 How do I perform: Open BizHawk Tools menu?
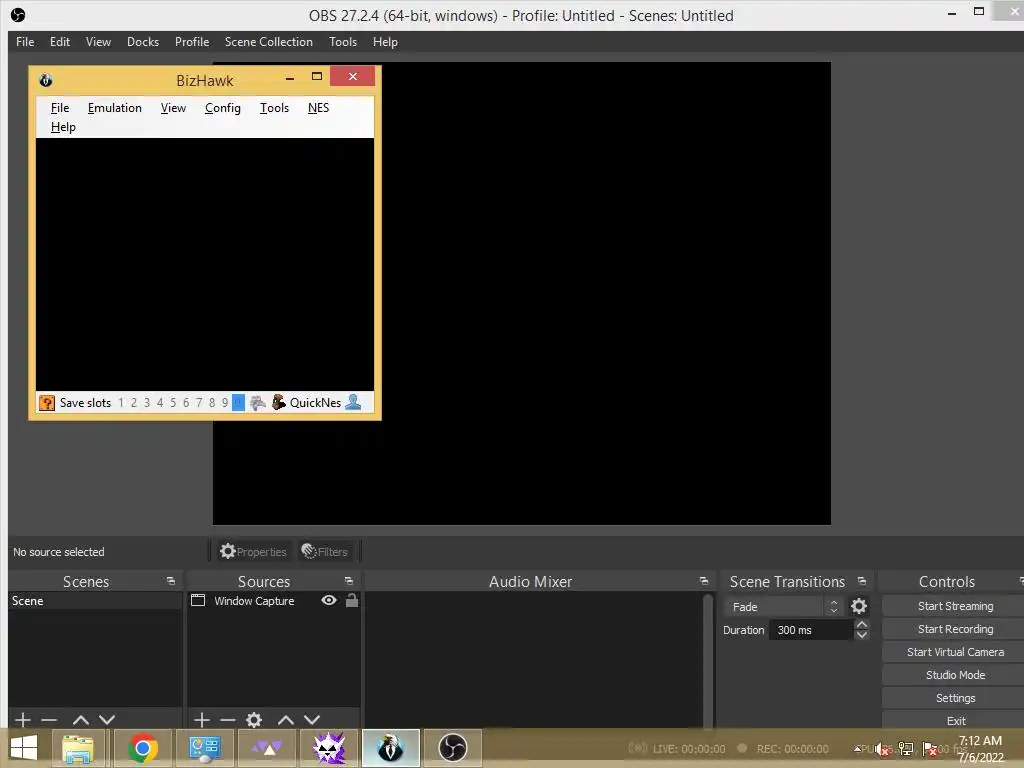274,108
